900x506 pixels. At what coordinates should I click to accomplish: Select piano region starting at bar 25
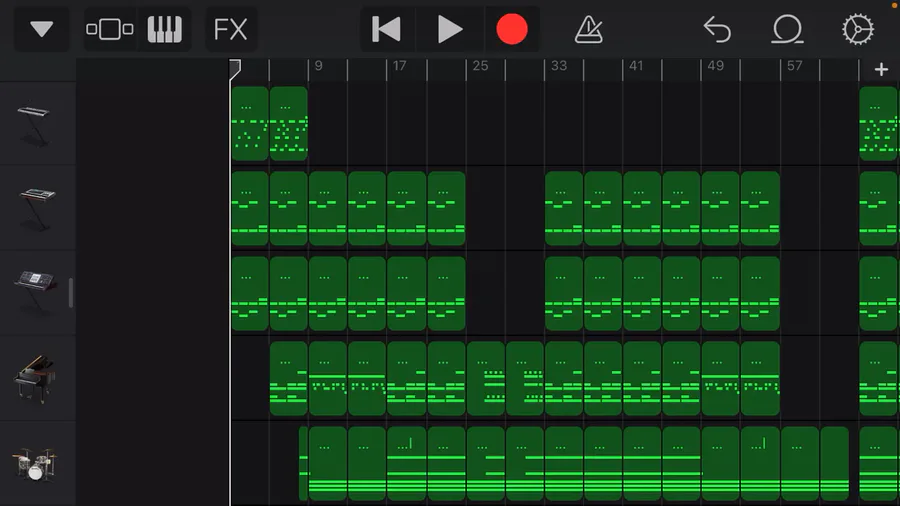[x=486, y=378]
